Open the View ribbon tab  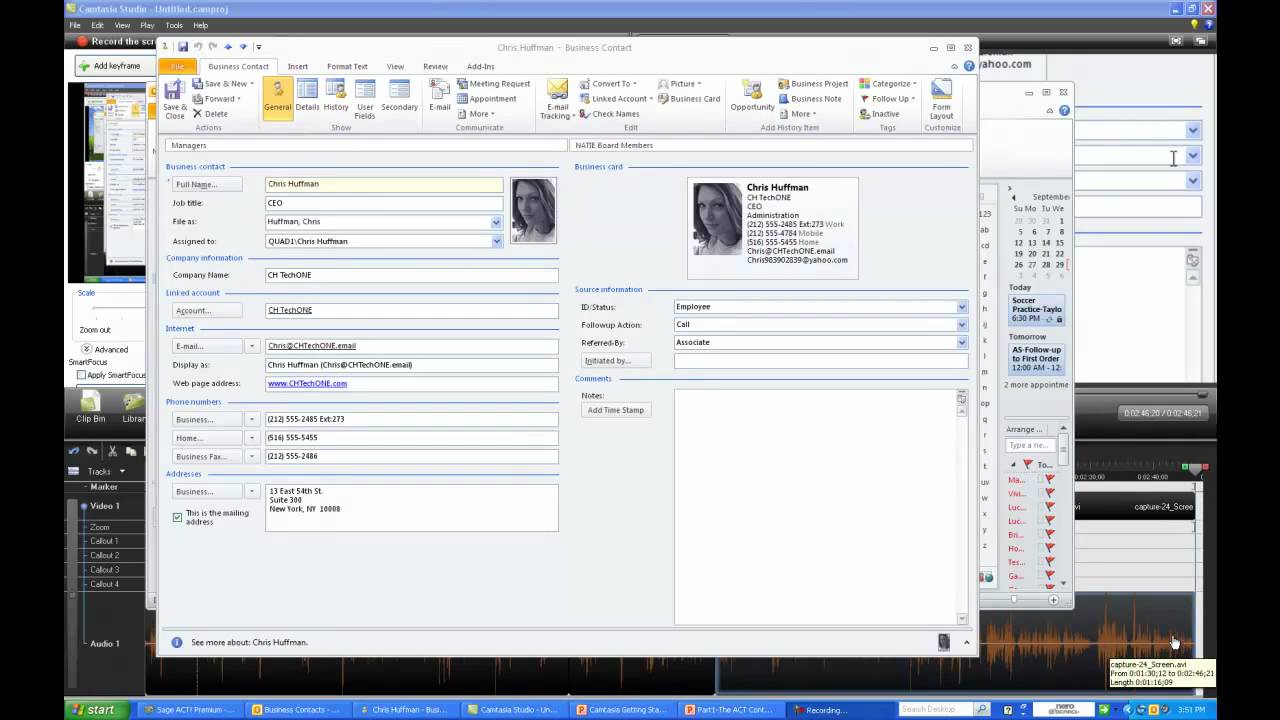(395, 66)
